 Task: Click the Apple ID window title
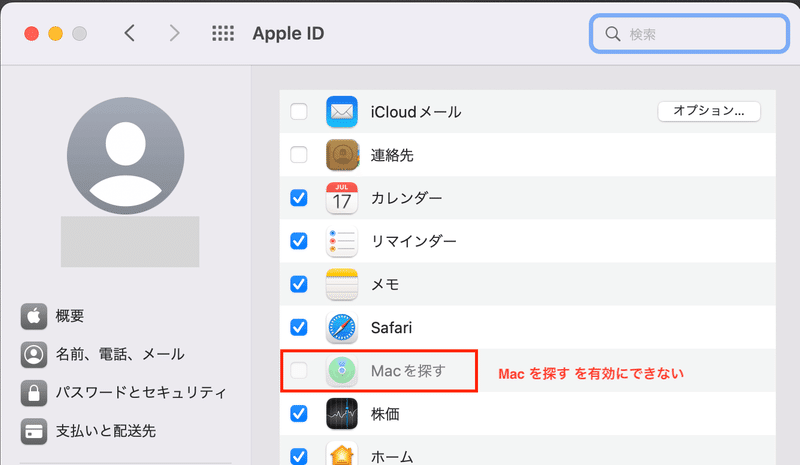click(288, 34)
